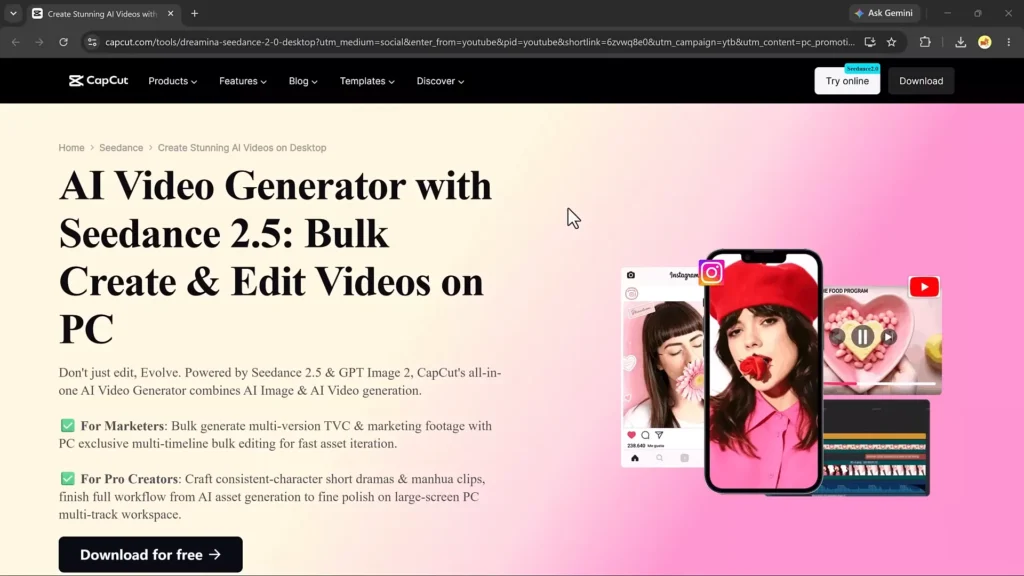
Task: Go to Home breadcrumb link
Action: [71, 148]
